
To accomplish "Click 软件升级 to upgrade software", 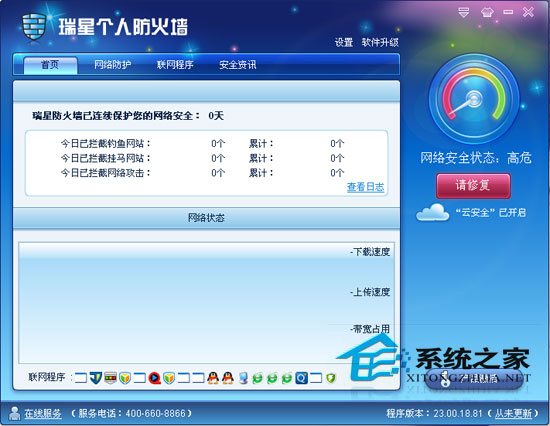I will pos(380,42).
